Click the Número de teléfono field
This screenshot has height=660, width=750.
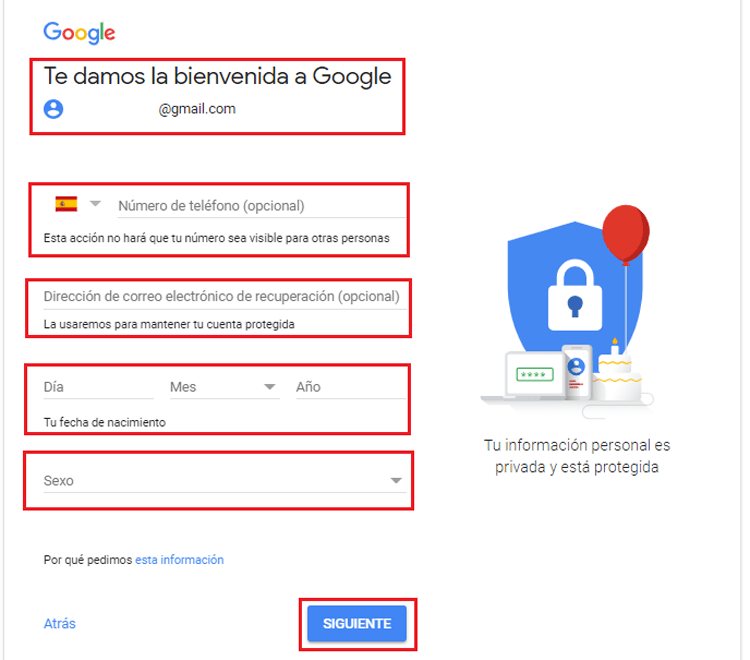(x=262, y=206)
